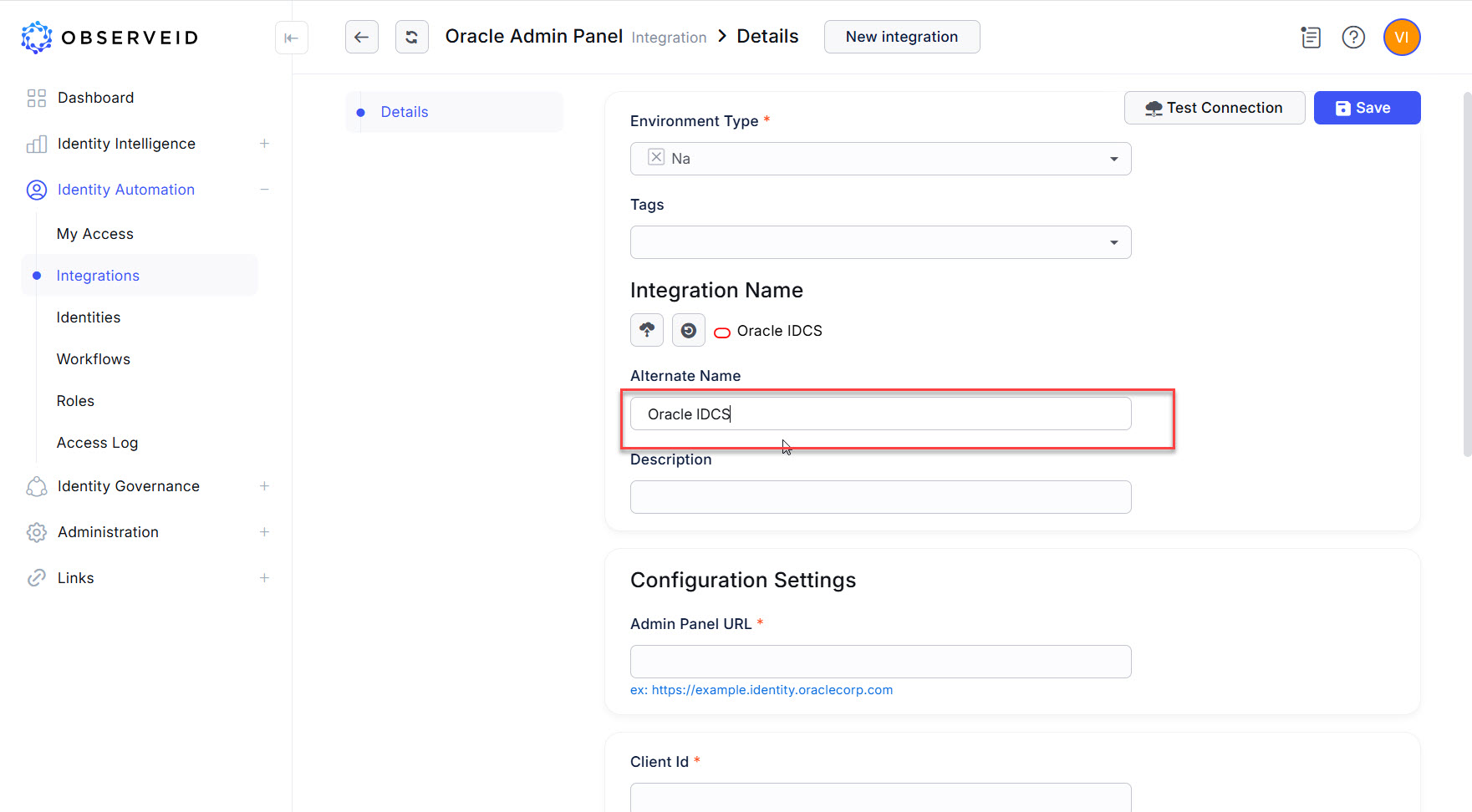Screen dimensions: 1472x812
Task: Open the Tags dropdown
Action: click(x=1113, y=242)
